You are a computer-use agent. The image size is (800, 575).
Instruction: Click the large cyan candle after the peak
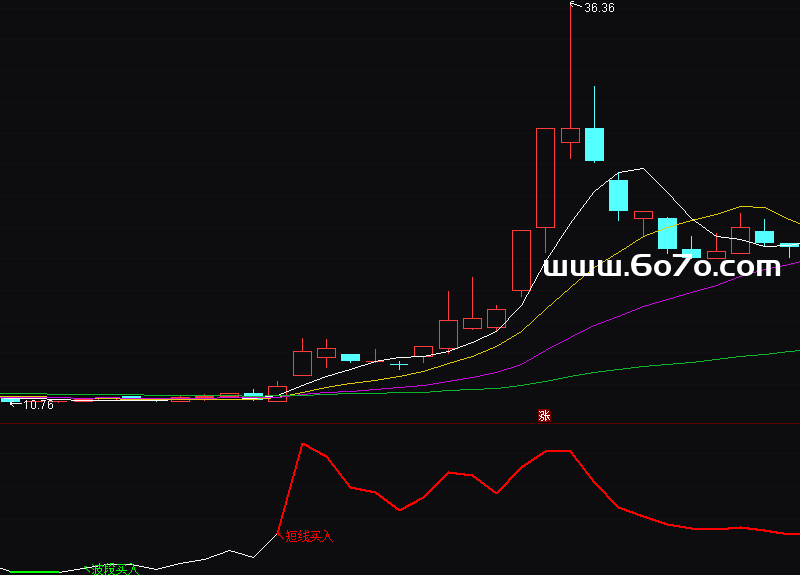click(x=595, y=143)
